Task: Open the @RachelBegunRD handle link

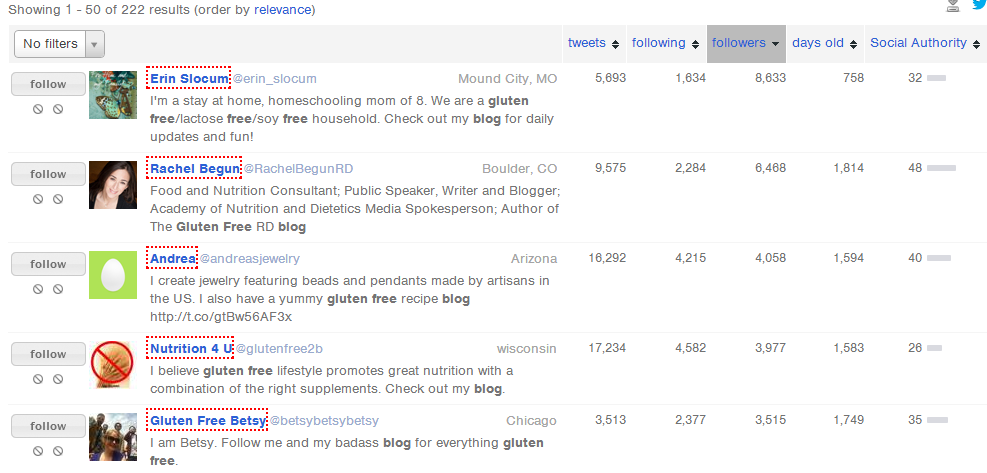Action: (x=298, y=168)
